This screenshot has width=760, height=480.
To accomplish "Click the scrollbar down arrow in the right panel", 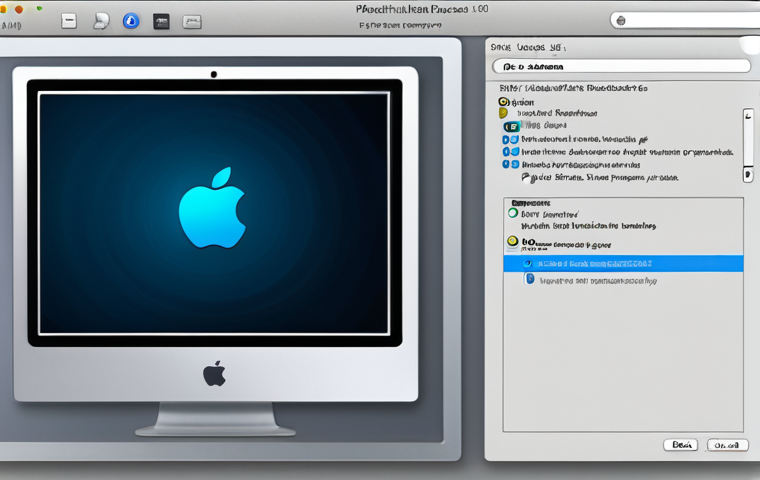I will coord(748,175).
